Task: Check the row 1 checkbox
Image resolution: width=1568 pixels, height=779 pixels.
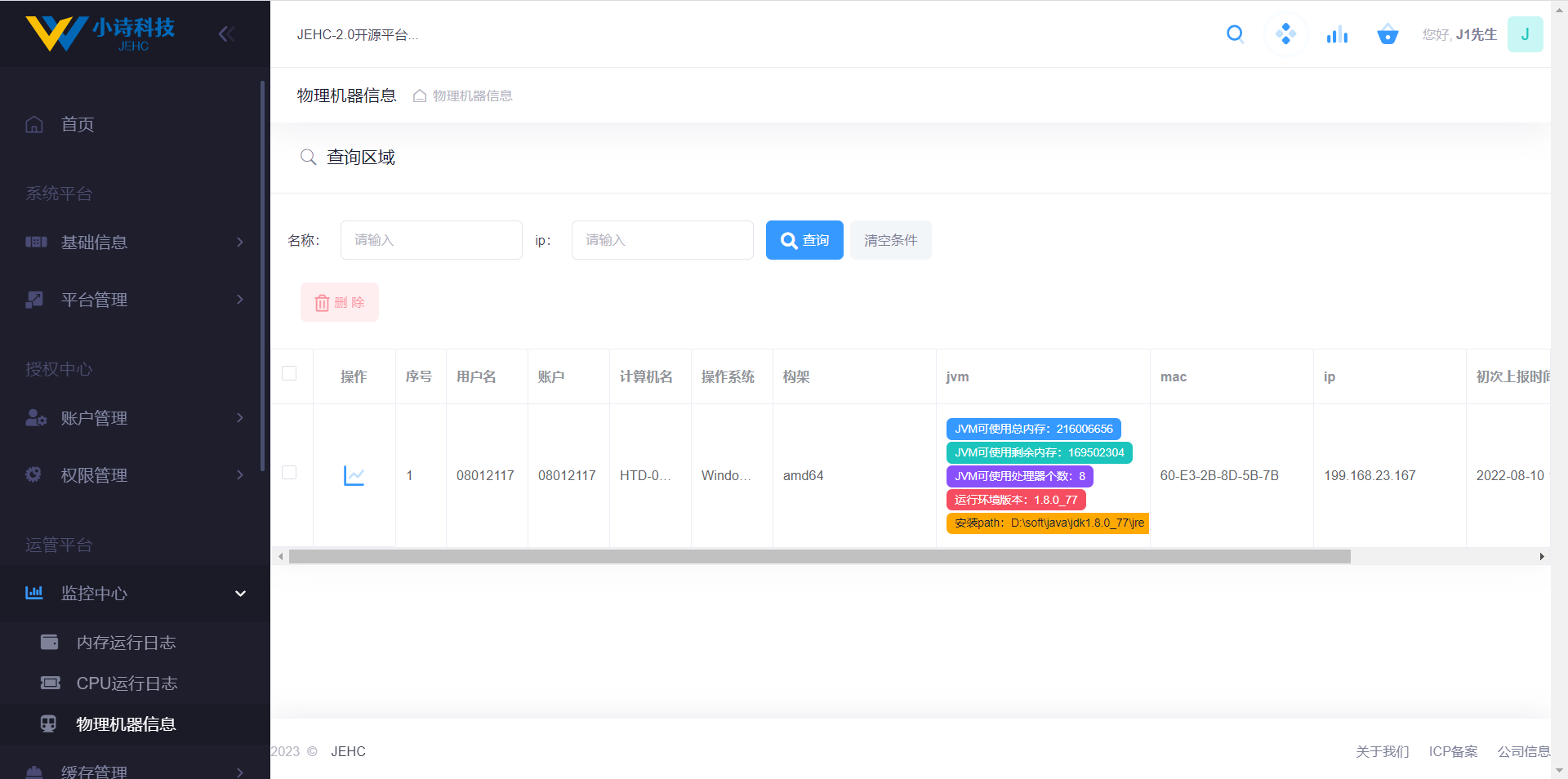Action: click(x=289, y=473)
